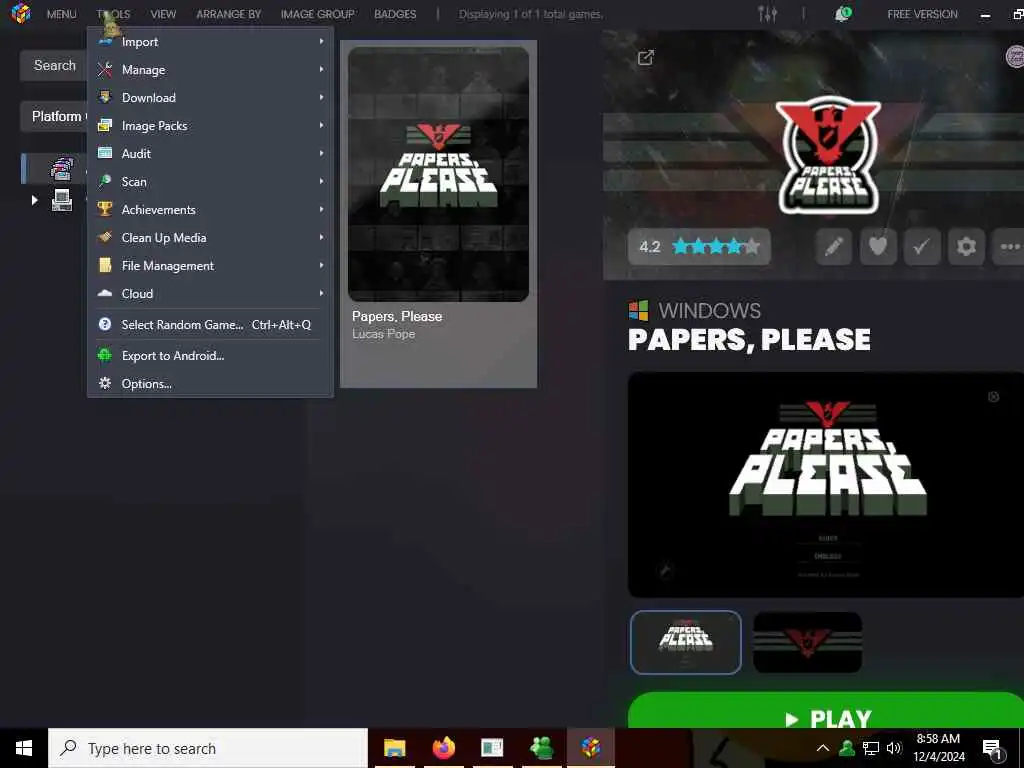Image resolution: width=1024 pixels, height=768 pixels.
Task: Open the ARRANGE BY menu
Action: [x=229, y=14]
